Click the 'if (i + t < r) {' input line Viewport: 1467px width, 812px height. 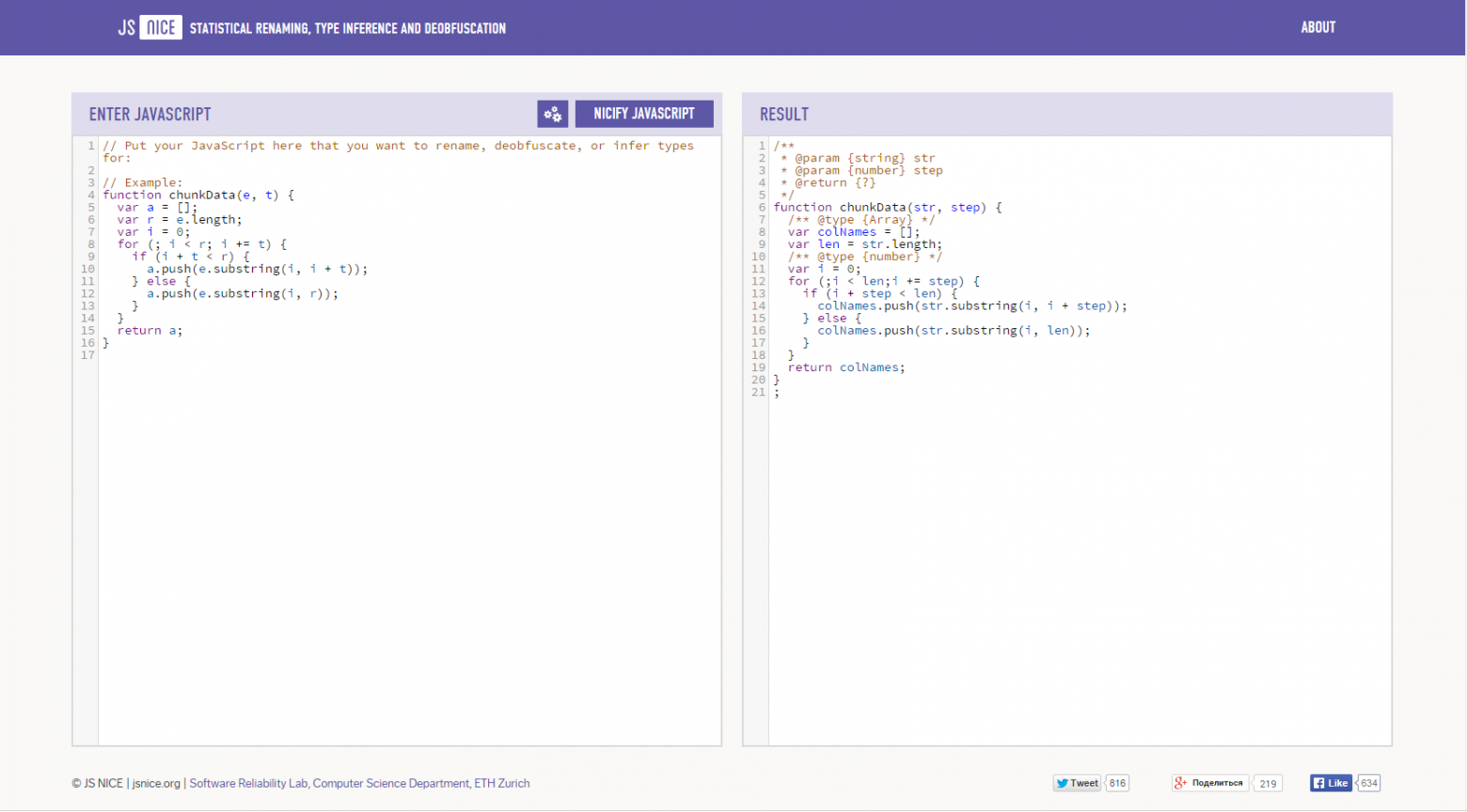(x=191, y=257)
